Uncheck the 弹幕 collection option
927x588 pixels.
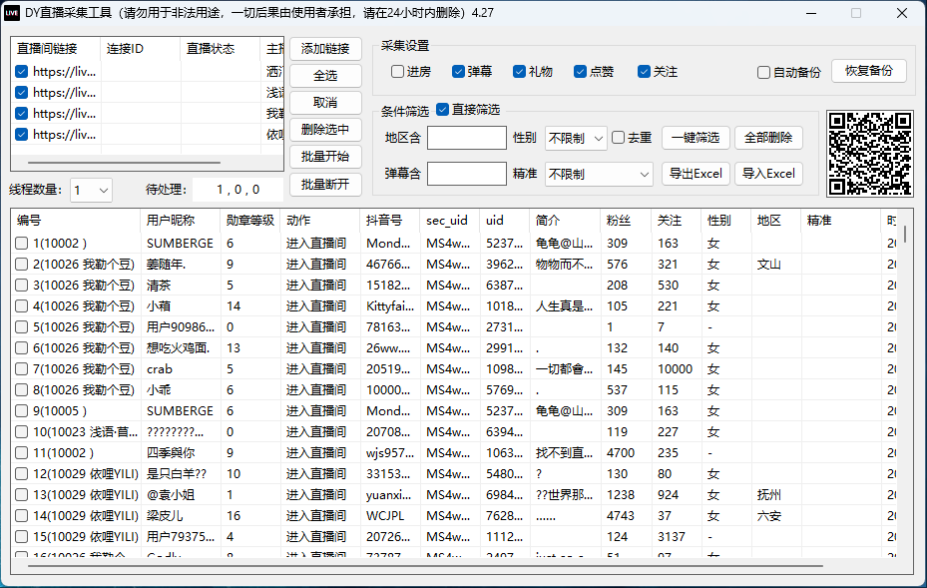coord(458,72)
